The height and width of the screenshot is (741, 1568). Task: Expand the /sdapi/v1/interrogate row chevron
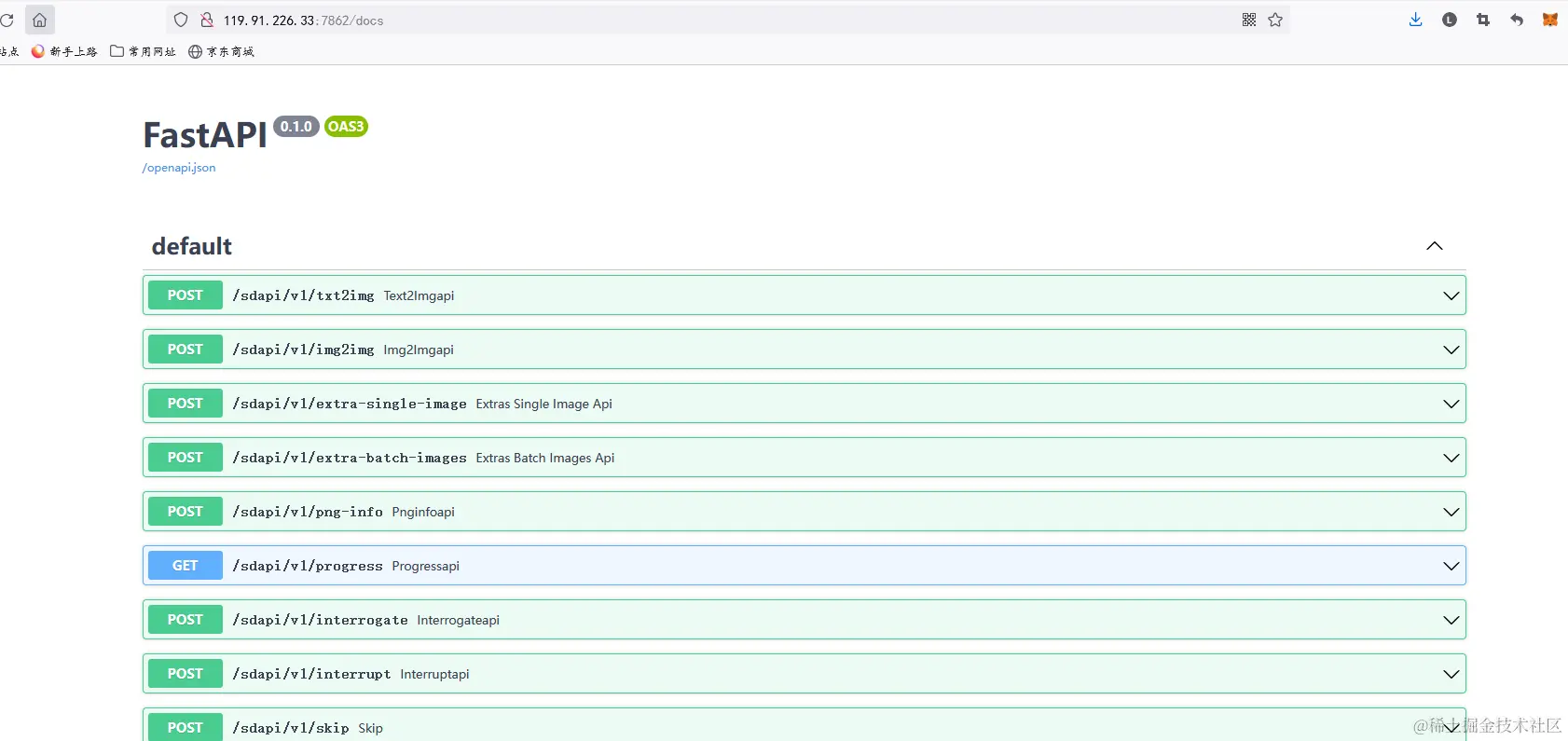click(1451, 620)
